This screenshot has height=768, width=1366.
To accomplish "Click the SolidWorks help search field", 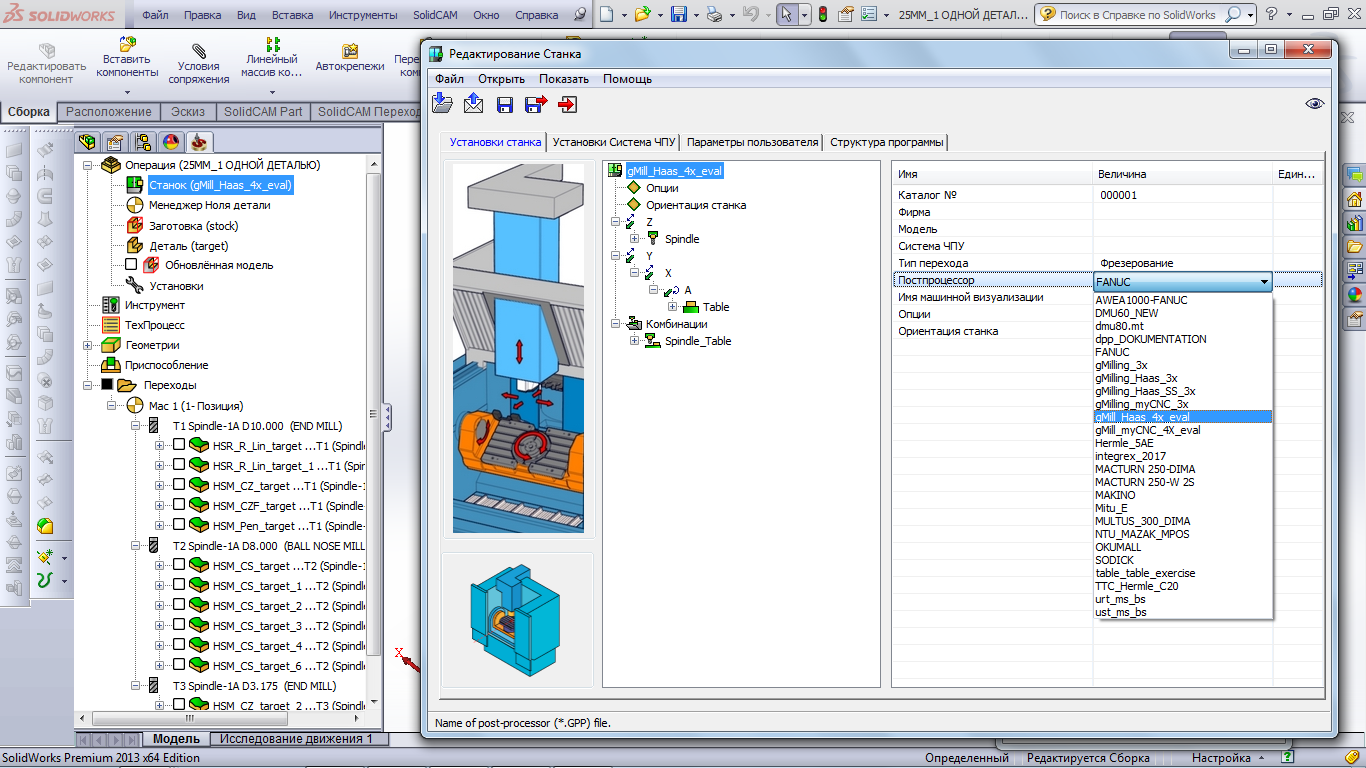I will (x=1136, y=15).
